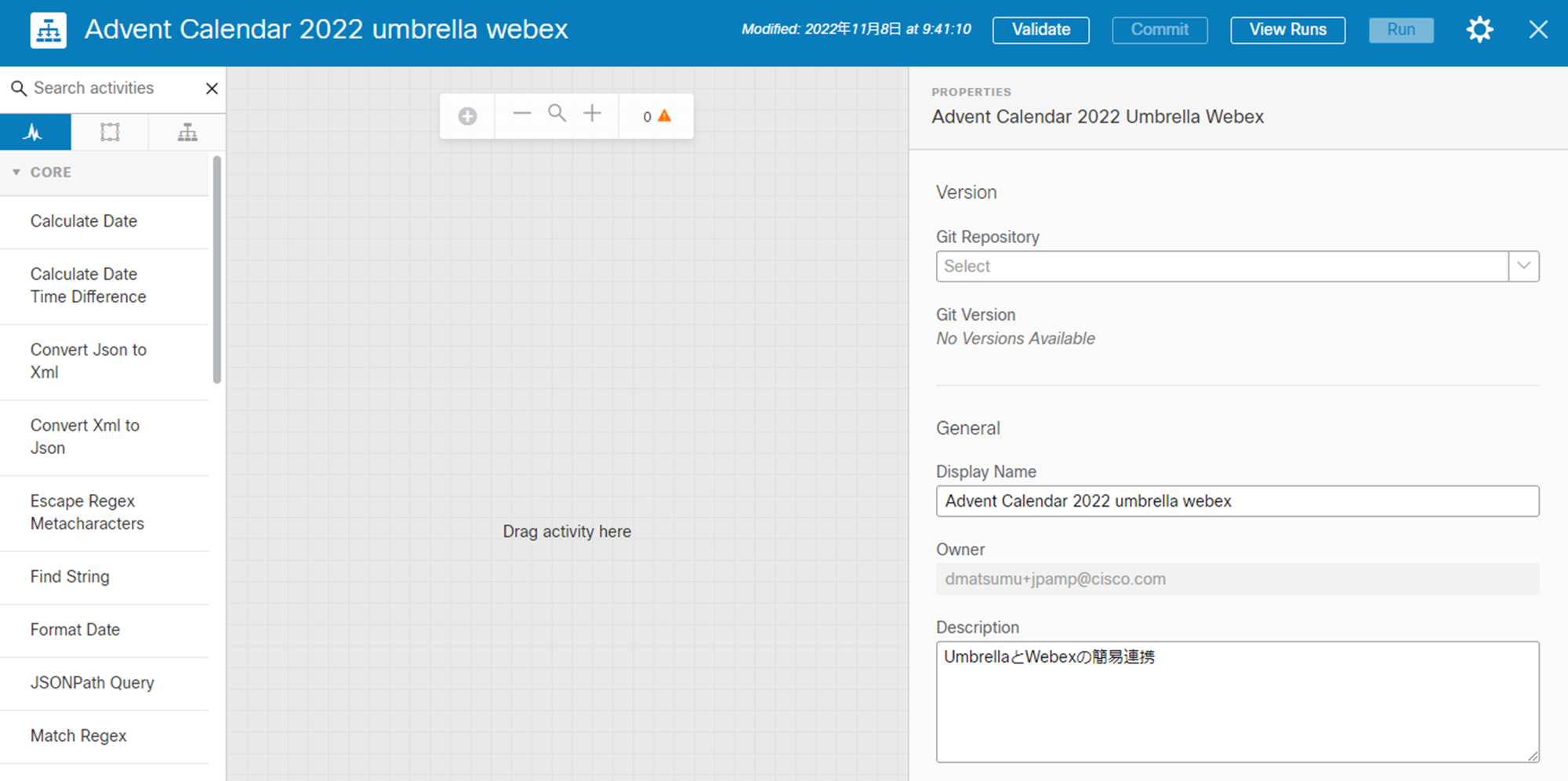Select the Convert Json to Xml activity
The image size is (1568, 781).
pyautogui.click(x=104, y=361)
